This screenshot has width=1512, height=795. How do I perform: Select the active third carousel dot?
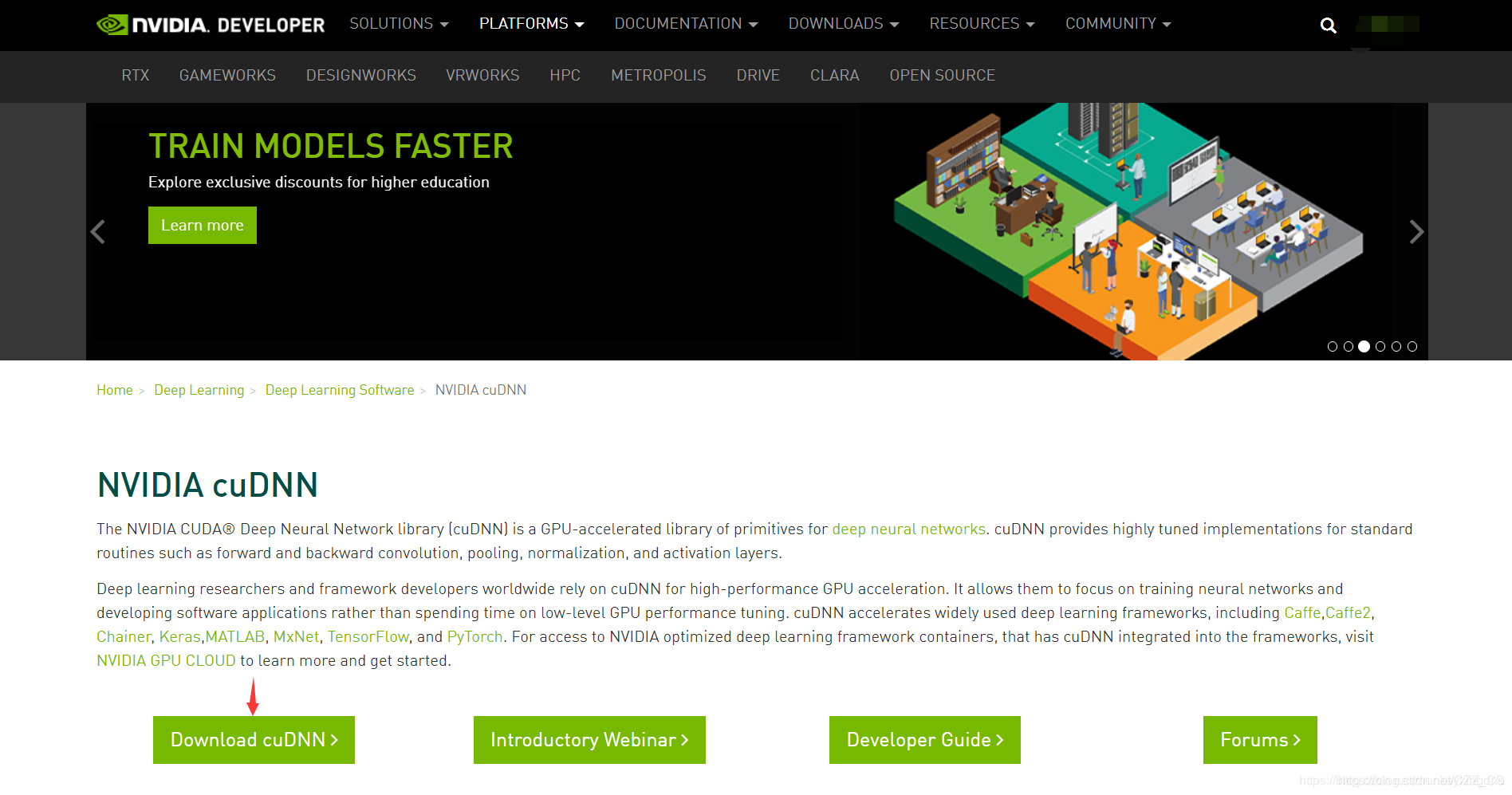1364,346
